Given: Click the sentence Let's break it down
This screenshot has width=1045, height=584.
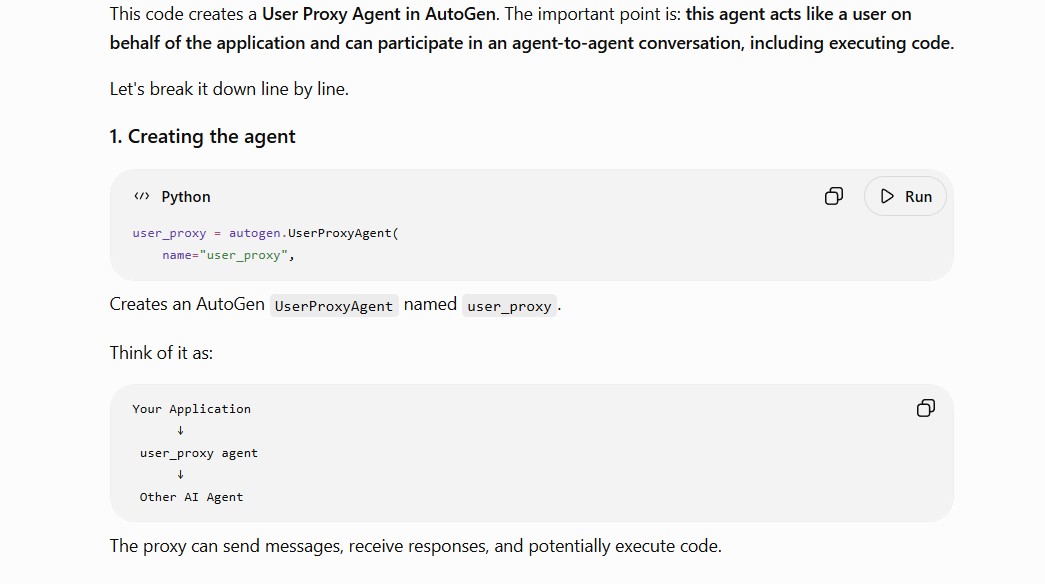Looking at the screenshot, I should coord(229,89).
